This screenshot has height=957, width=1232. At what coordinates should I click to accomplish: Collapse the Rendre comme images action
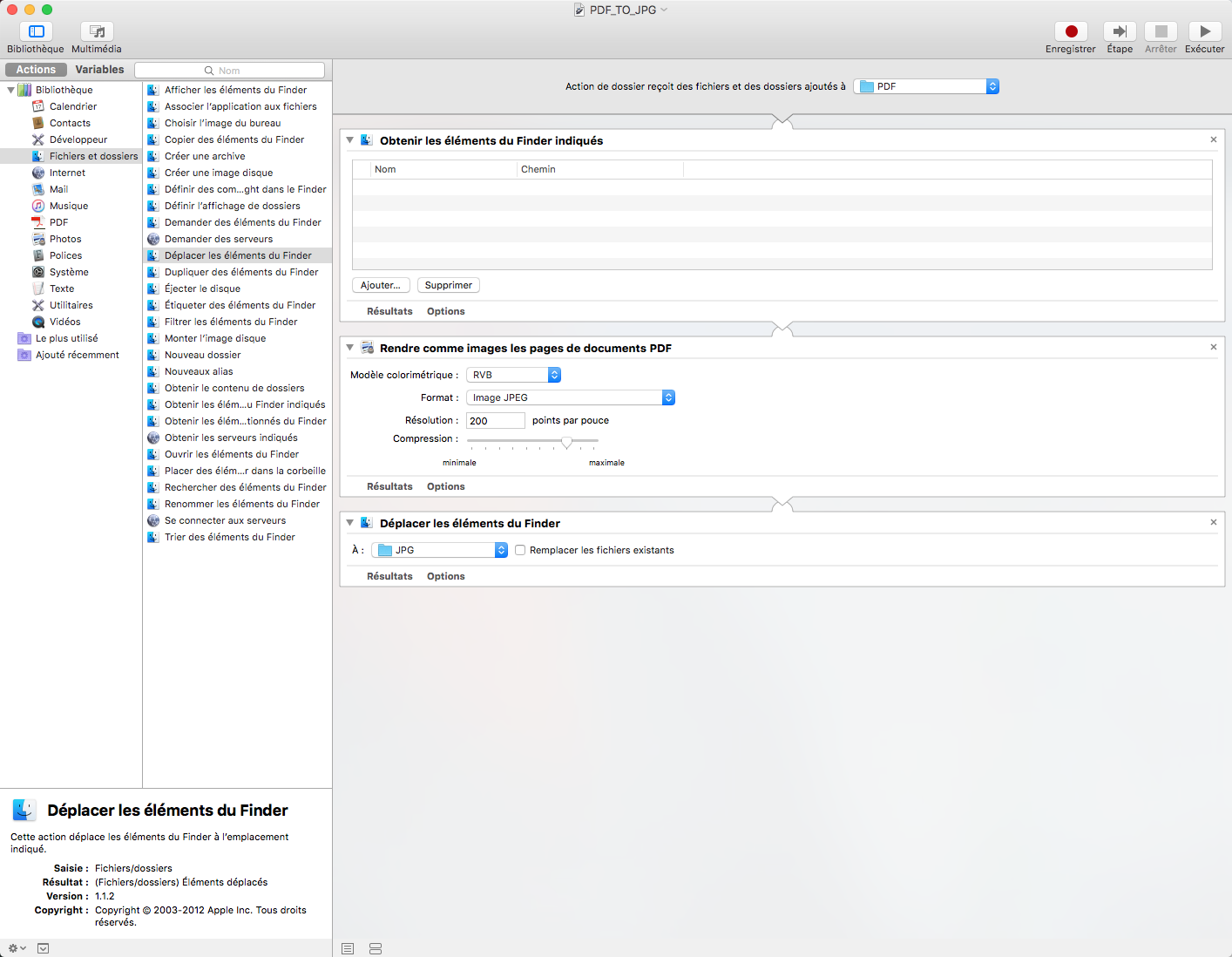350,348
